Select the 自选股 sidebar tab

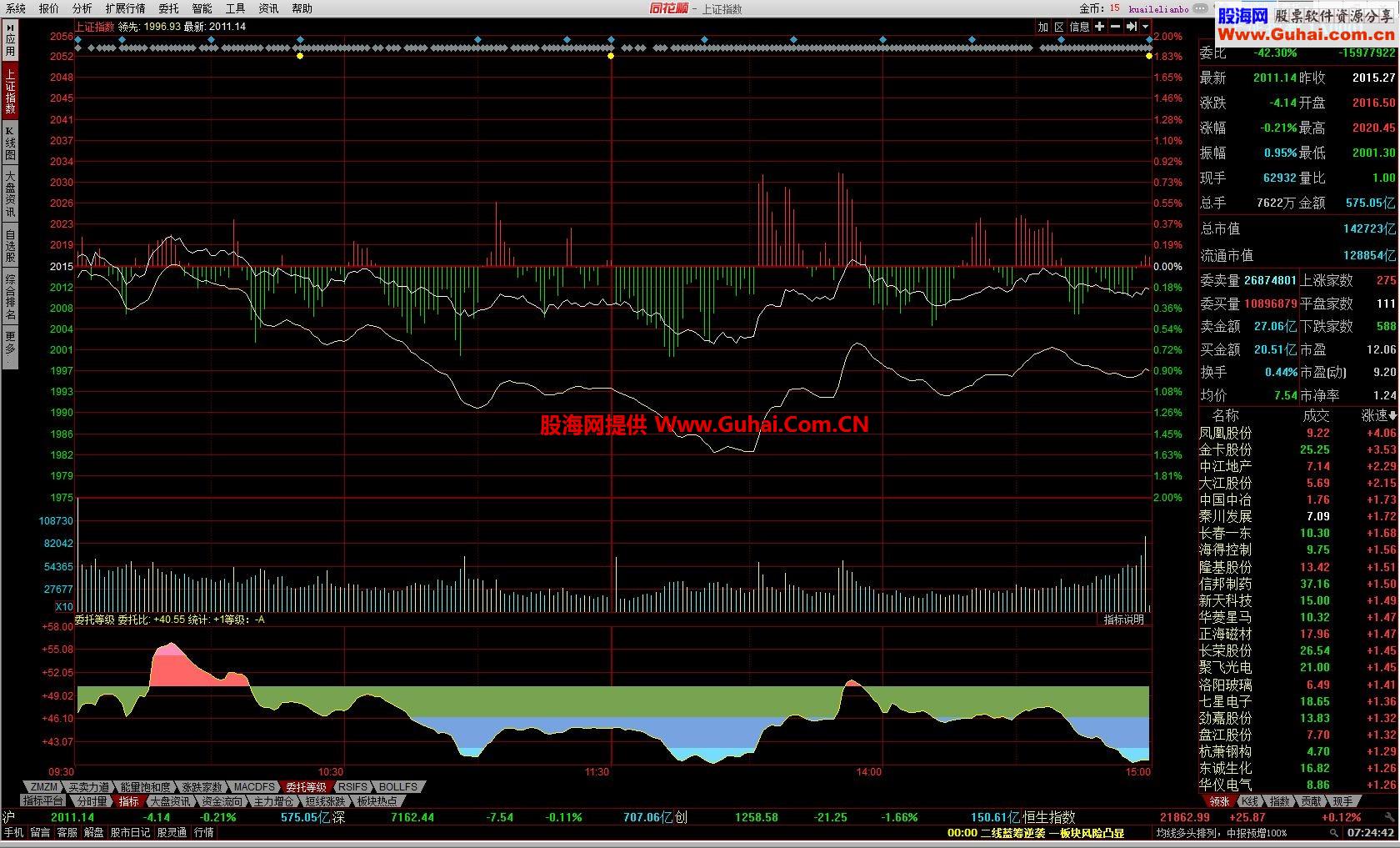point(10,246)
